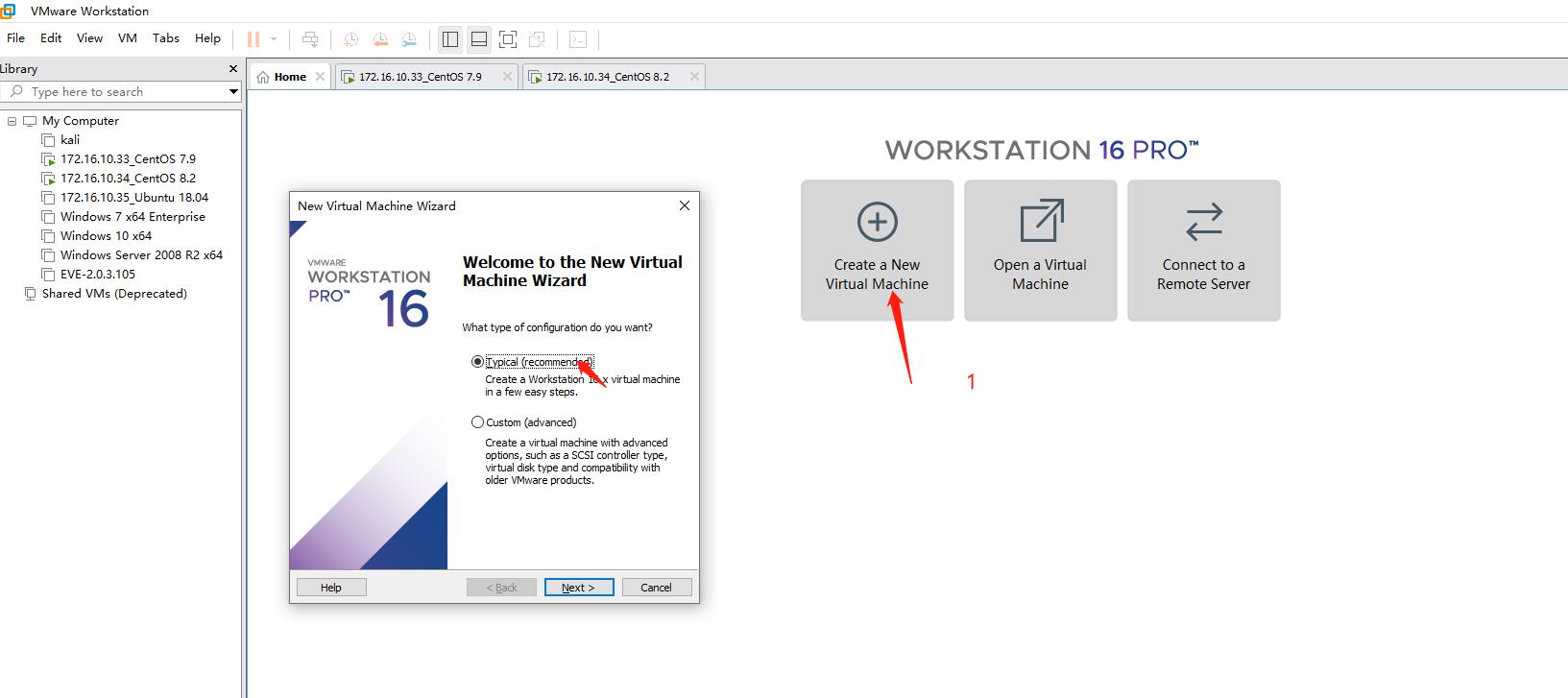Select 172.16.10.33_CentOS 7.9 in Library tree

pos(128,159)
